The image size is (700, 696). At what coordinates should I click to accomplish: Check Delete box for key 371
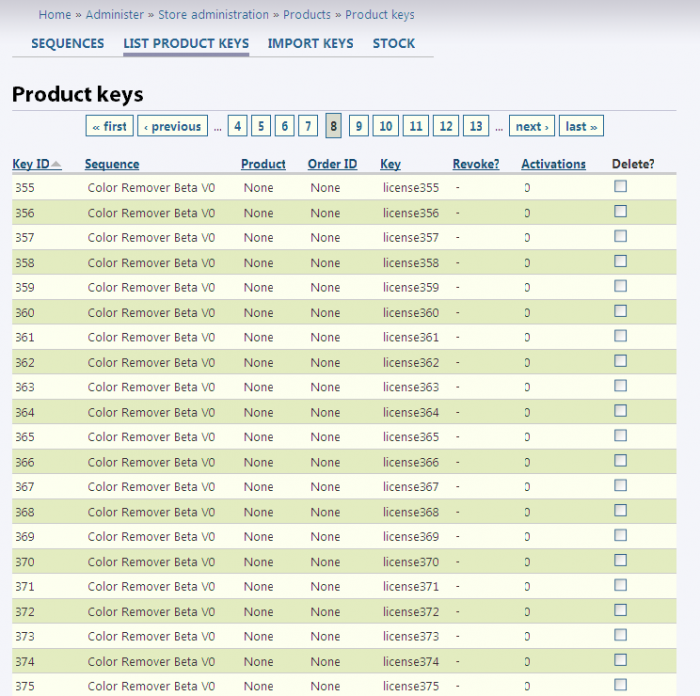(x=621, y=585)
